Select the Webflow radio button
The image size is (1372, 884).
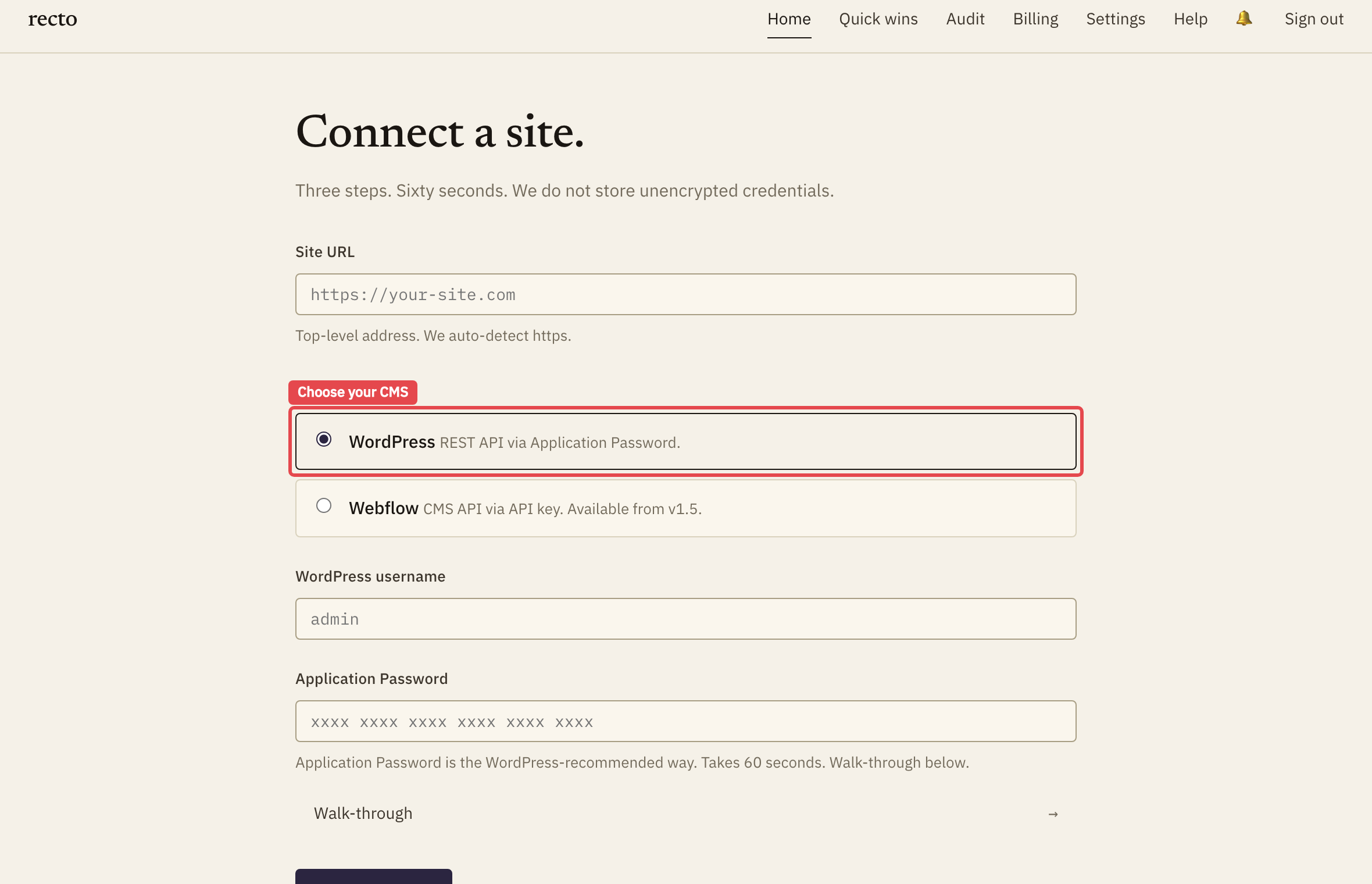pyautogui.click(x=324, y=505)
